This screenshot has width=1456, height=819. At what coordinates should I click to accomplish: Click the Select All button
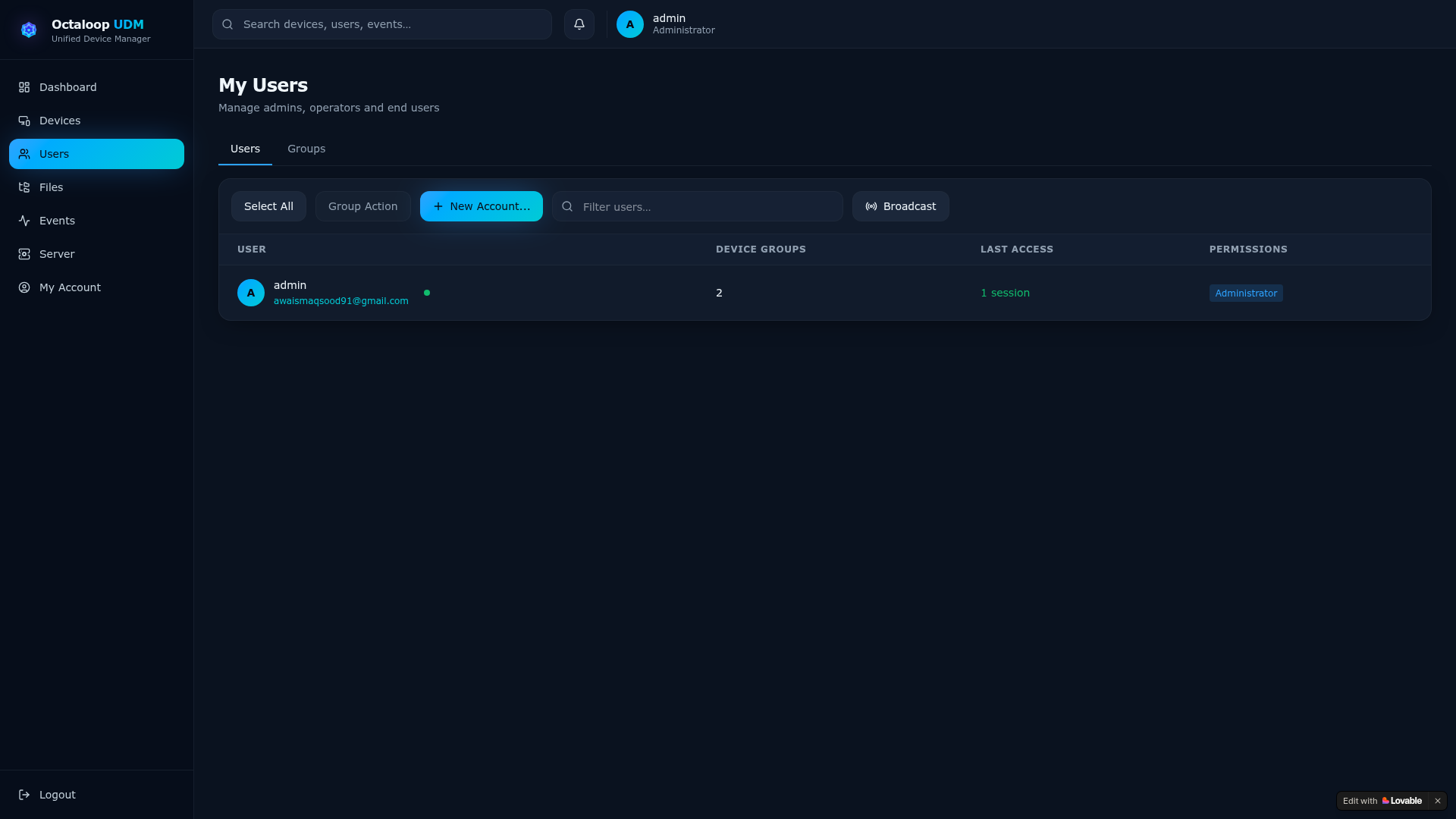pos(268,206)
